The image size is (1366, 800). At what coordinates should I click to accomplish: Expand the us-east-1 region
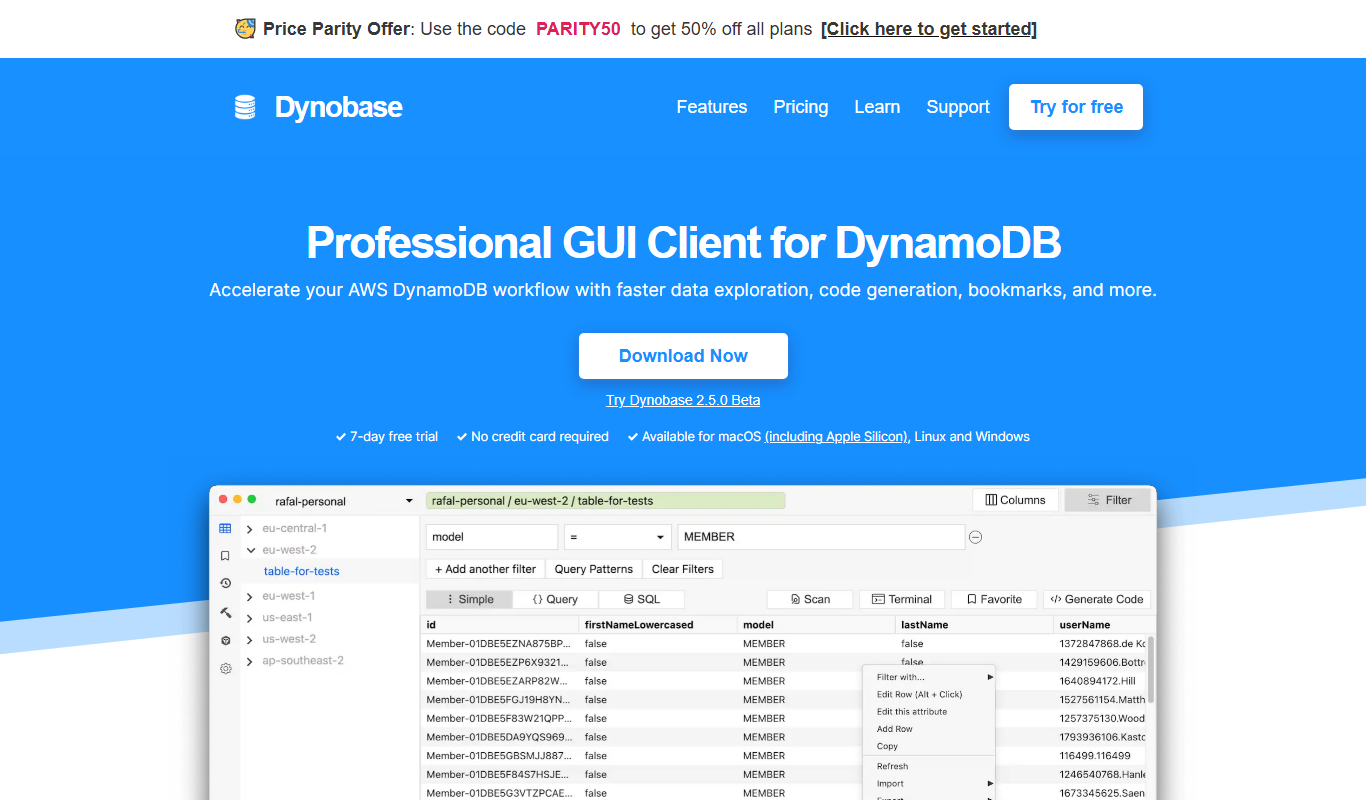[x=250, y=618]
